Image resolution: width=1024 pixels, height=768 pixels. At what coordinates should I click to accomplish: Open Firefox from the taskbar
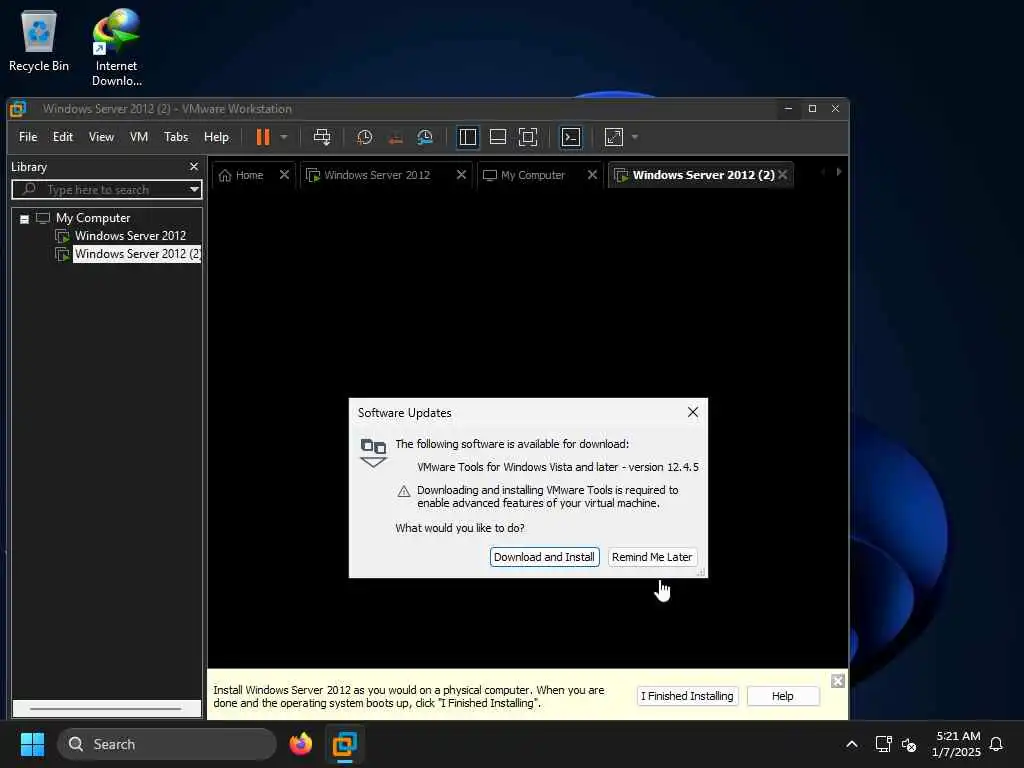pyautogui.click(x=300, y=744)
